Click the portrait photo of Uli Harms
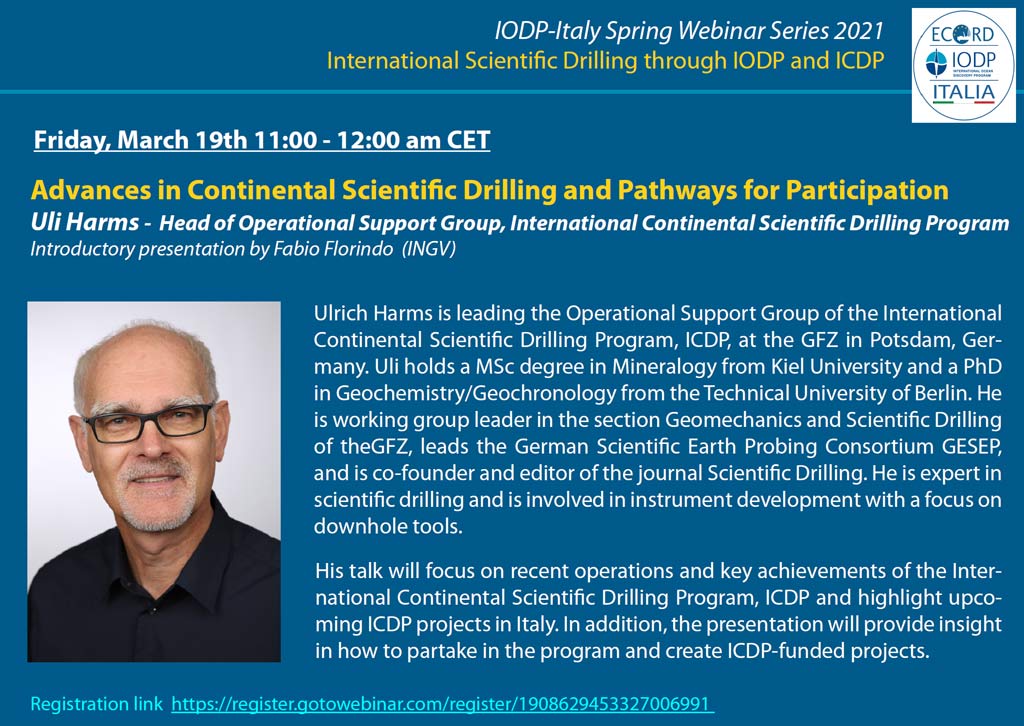1024x726 pixels. pyautogui.click(x=154, y=482)
